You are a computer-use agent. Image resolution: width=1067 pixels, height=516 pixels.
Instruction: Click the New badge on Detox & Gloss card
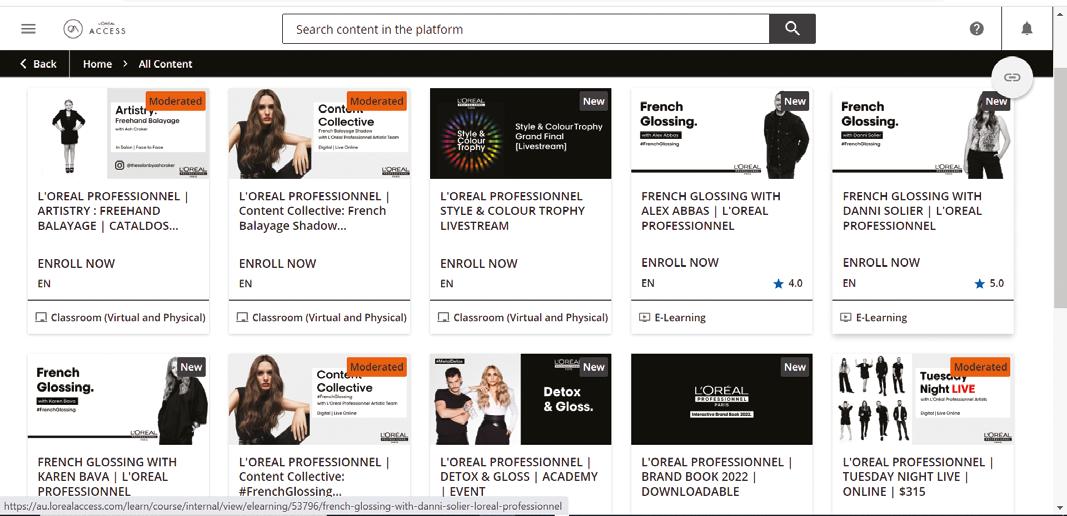[x=593, y=366]
